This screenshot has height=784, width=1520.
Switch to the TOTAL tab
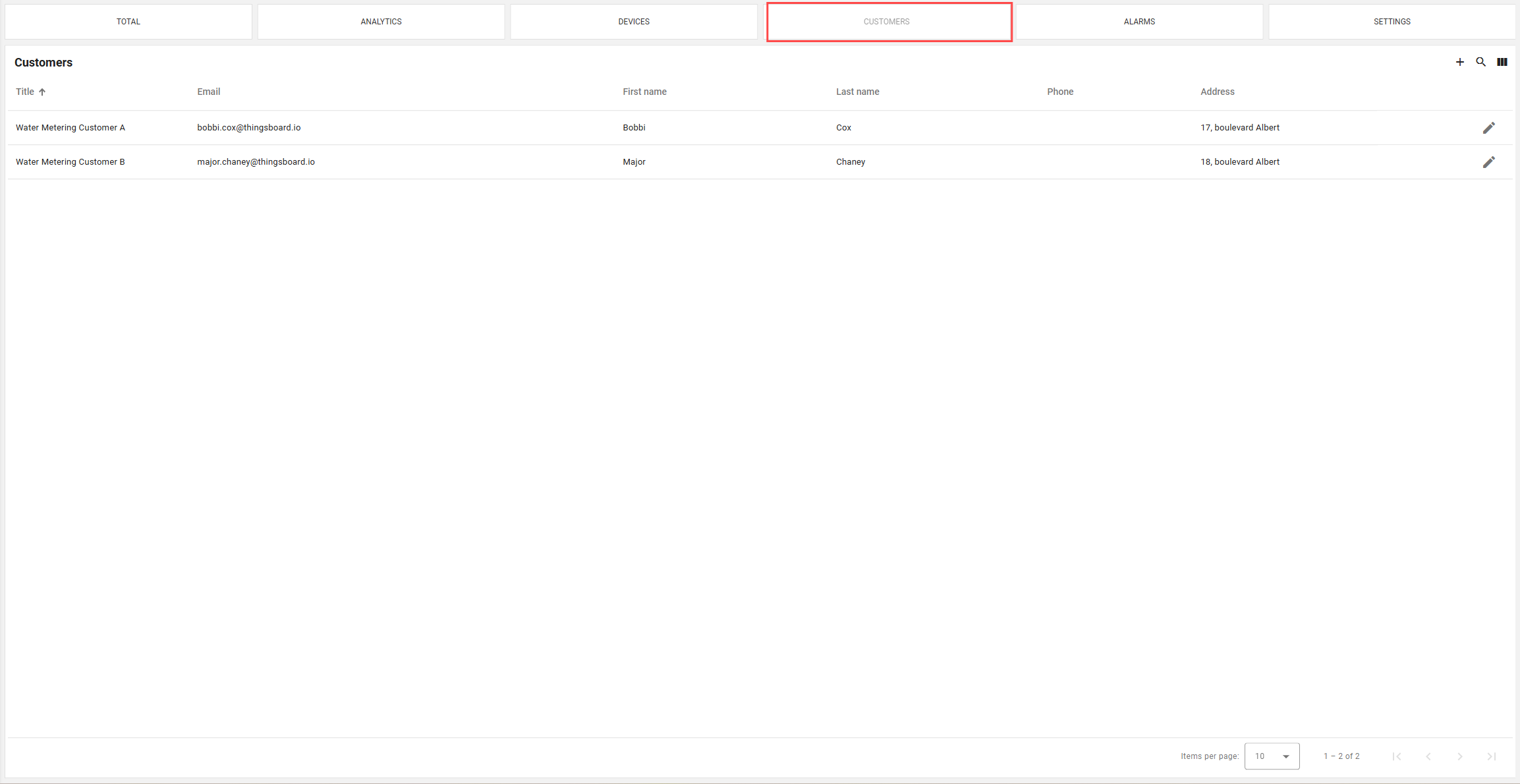pyautogui.click(x=128, y=22)
